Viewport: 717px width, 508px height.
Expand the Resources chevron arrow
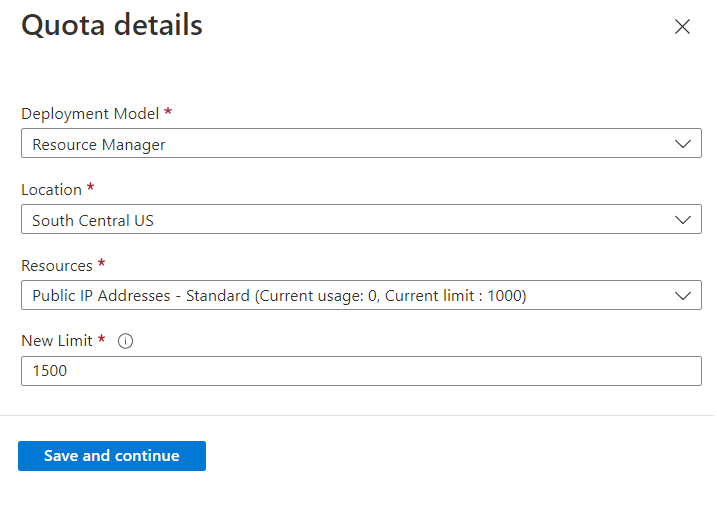click(x=682, y=295)
